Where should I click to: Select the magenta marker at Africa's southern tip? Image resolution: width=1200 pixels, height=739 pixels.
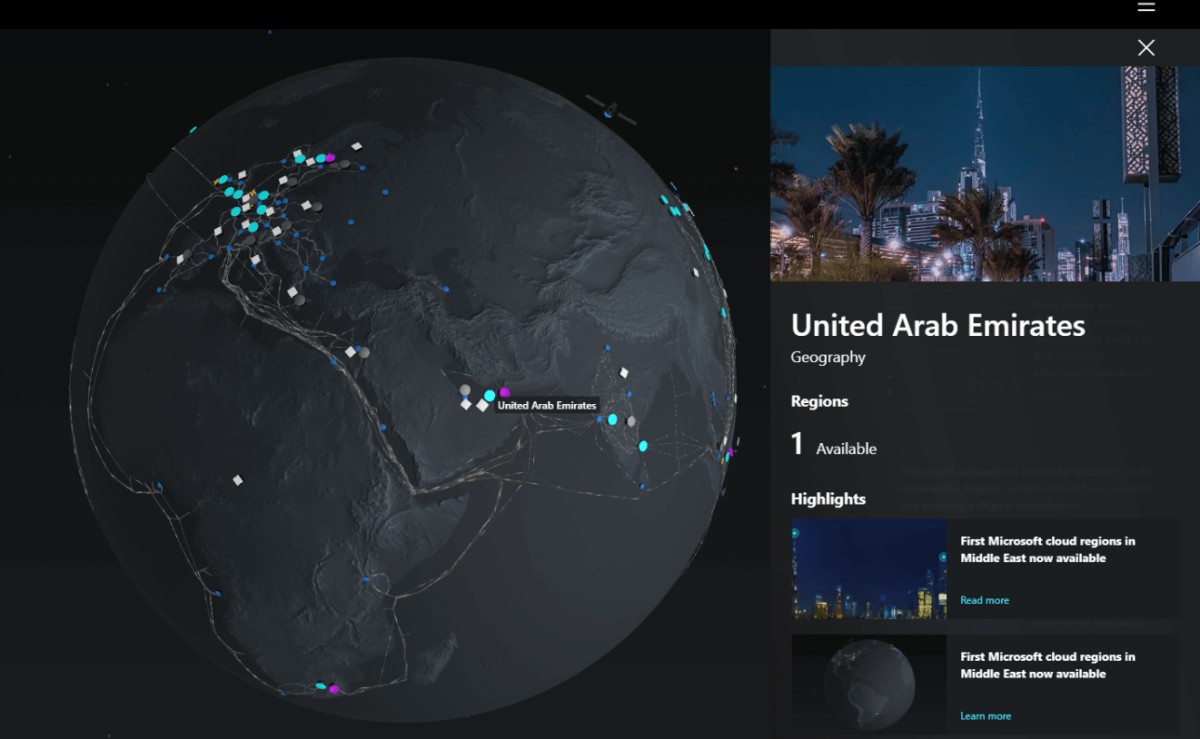click(x=334, y=688)
